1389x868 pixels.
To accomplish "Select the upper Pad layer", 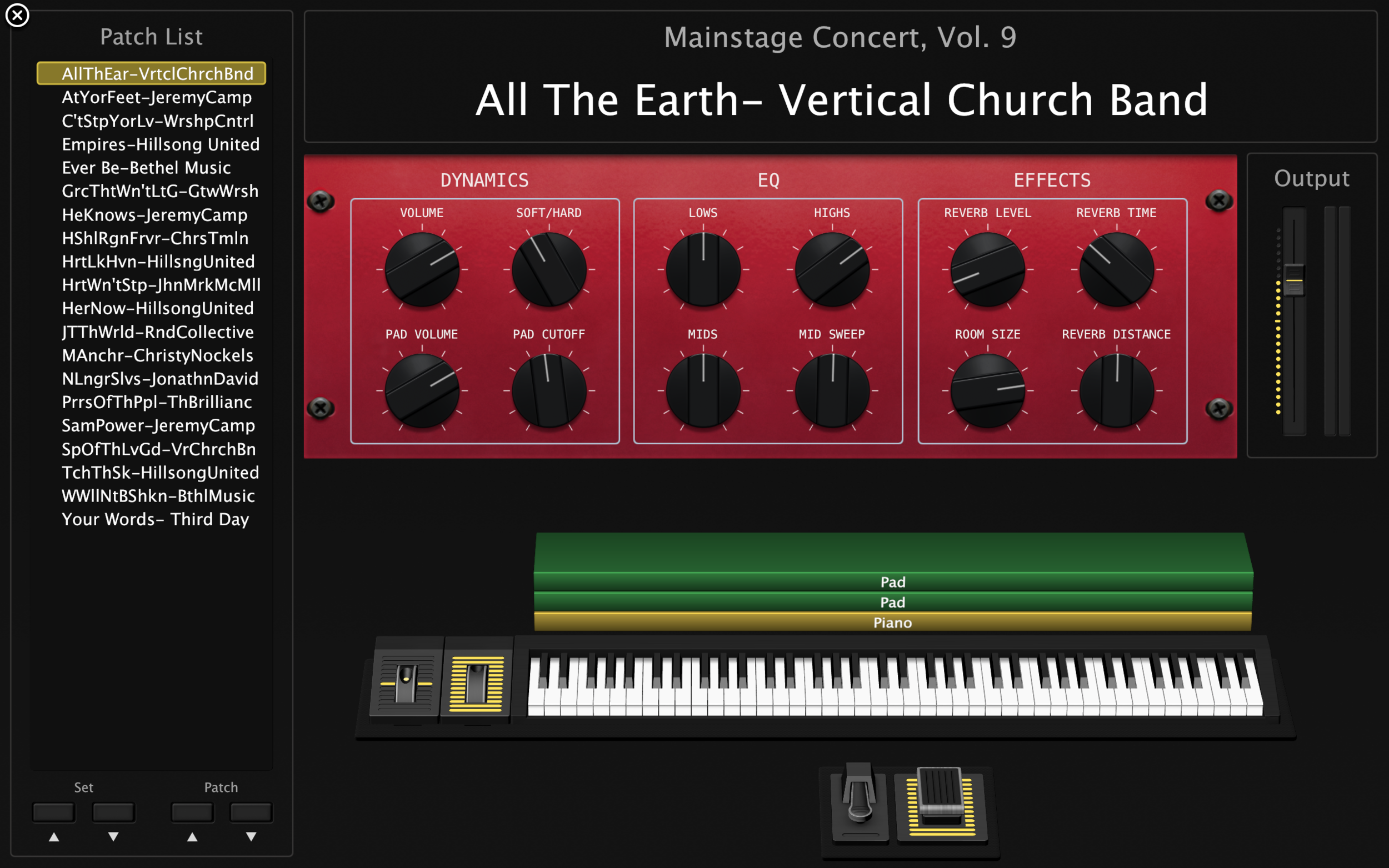I will [893, 581].
